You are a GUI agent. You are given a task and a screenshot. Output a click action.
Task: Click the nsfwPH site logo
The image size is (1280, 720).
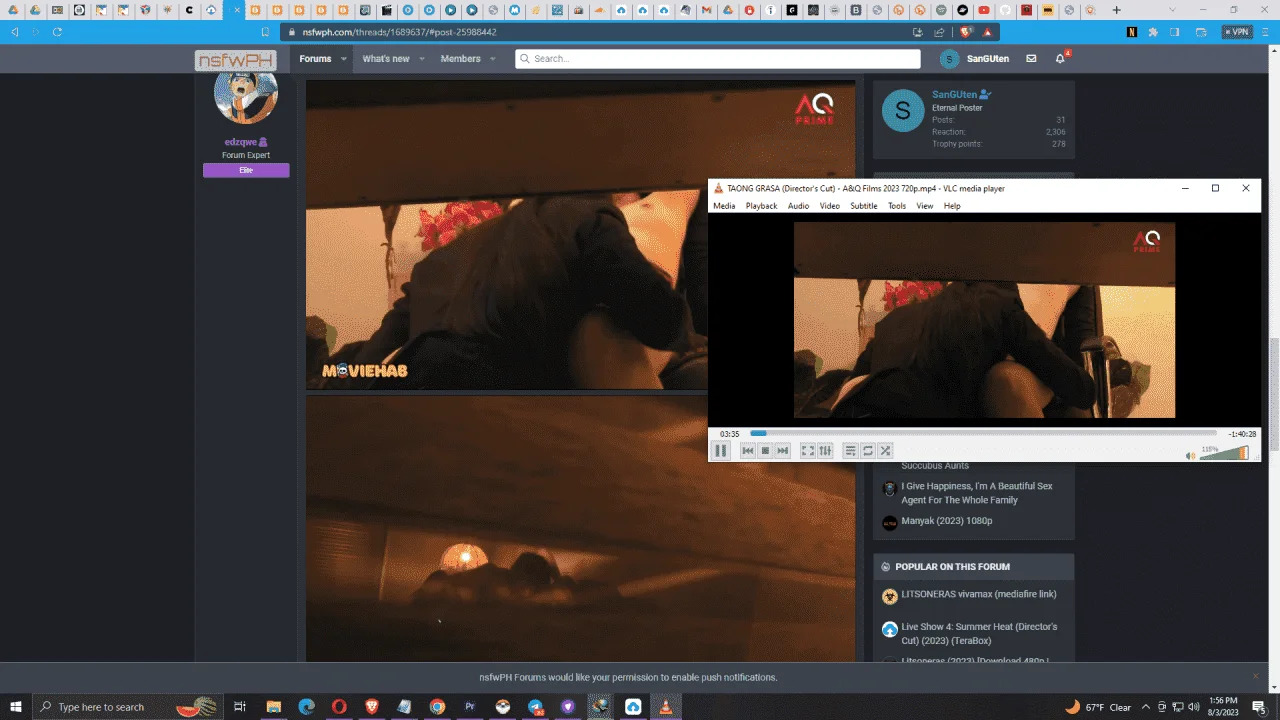pyautogui.click(x=235, y=61)
